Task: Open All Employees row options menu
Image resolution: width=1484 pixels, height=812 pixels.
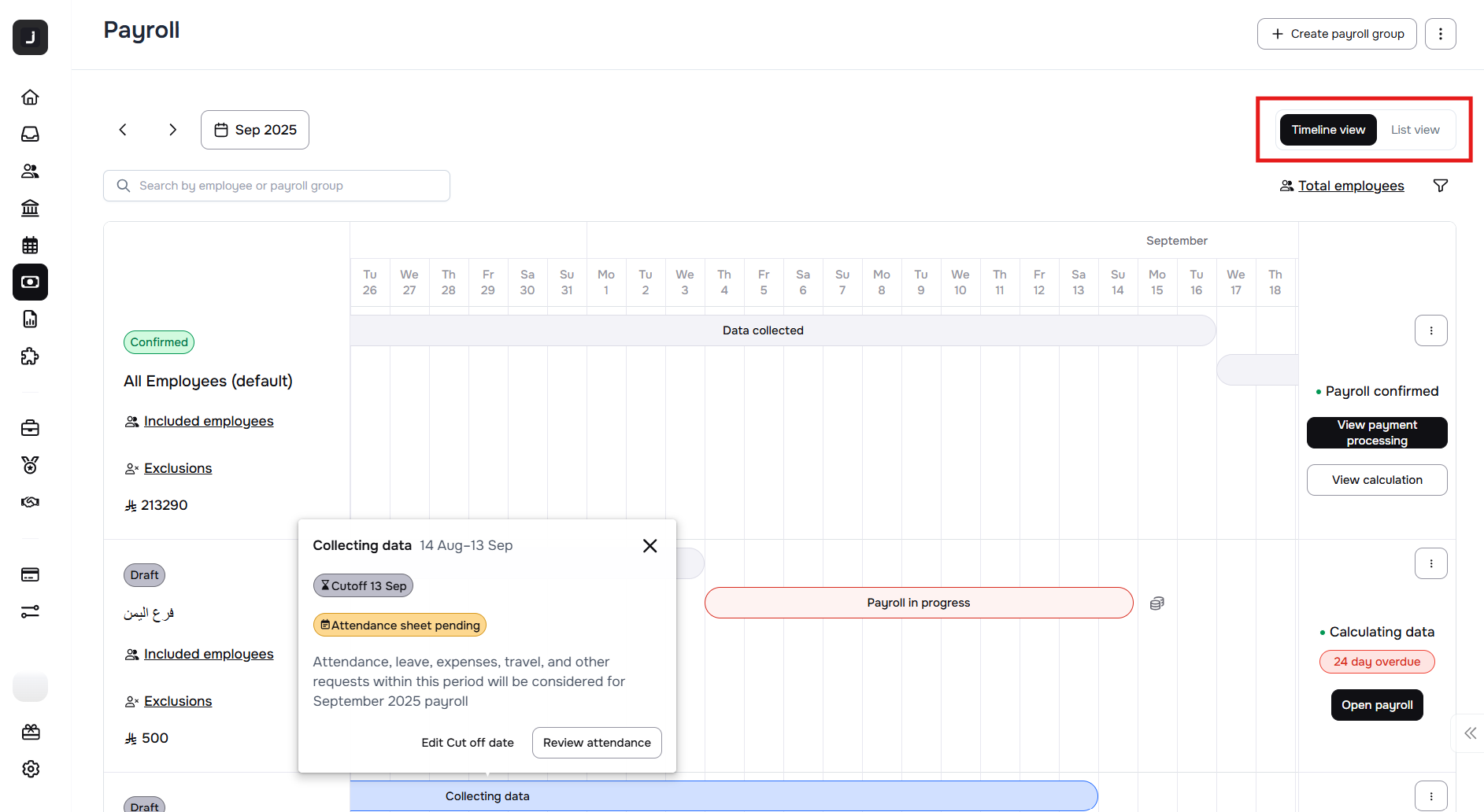Action: (x=1430, y=330)
